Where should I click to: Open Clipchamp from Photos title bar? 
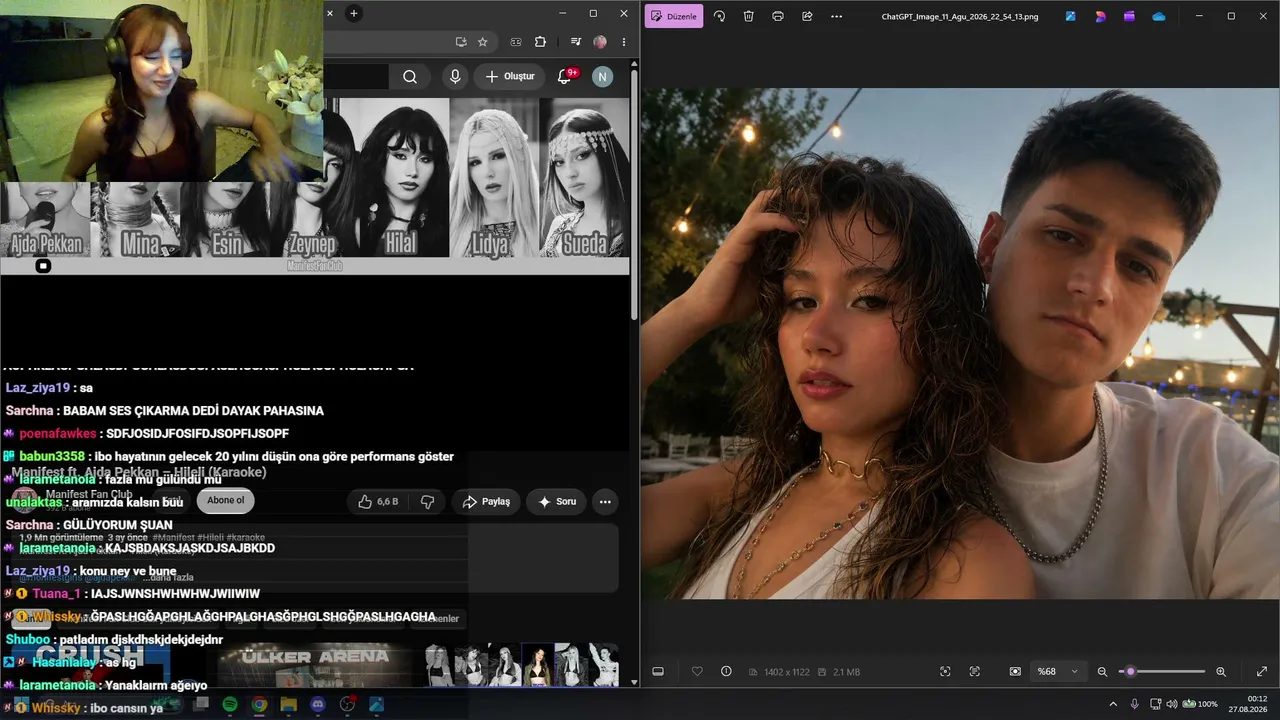tap(1129, 16)
